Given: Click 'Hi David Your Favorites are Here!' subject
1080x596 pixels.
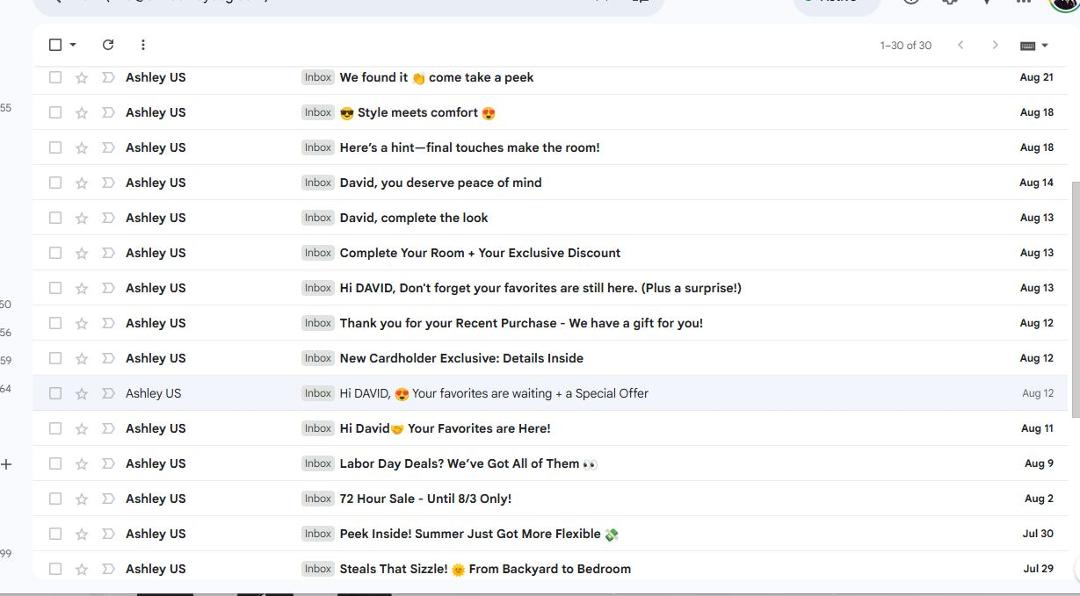Looking at the screenshot, I should pyautogui.click(x=445, y=429).
